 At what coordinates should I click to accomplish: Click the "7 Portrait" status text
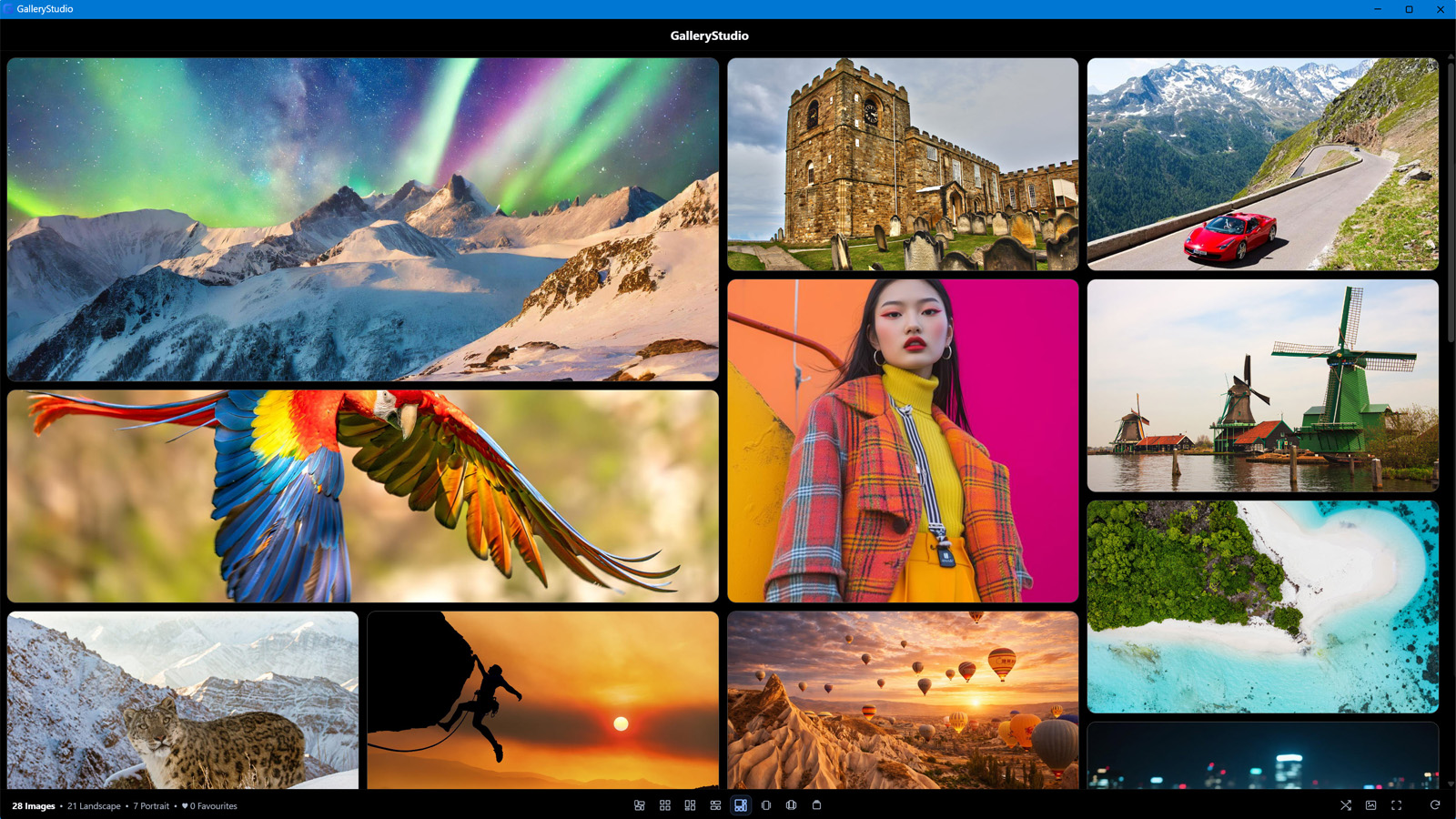151,806
